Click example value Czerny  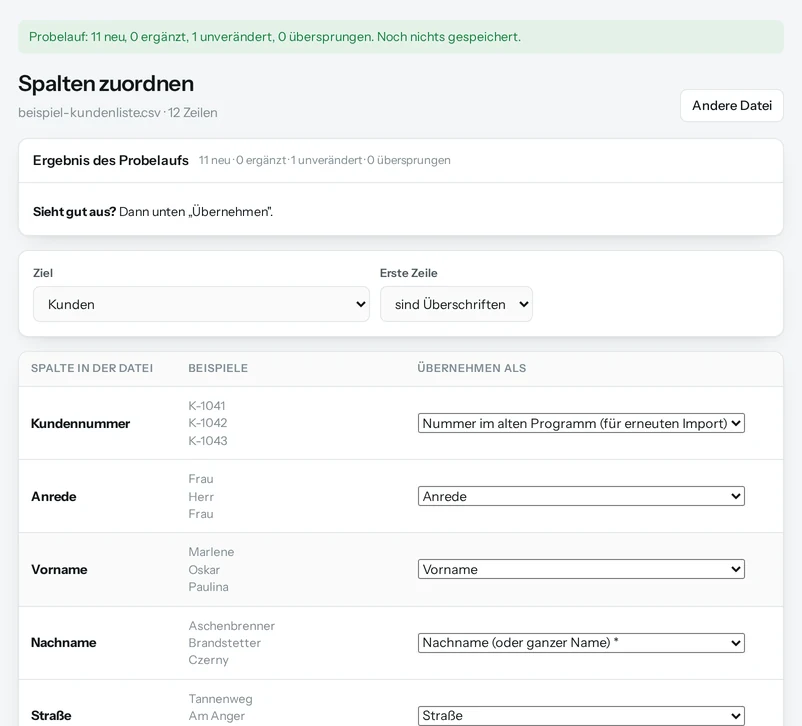(x=208, y=660)
